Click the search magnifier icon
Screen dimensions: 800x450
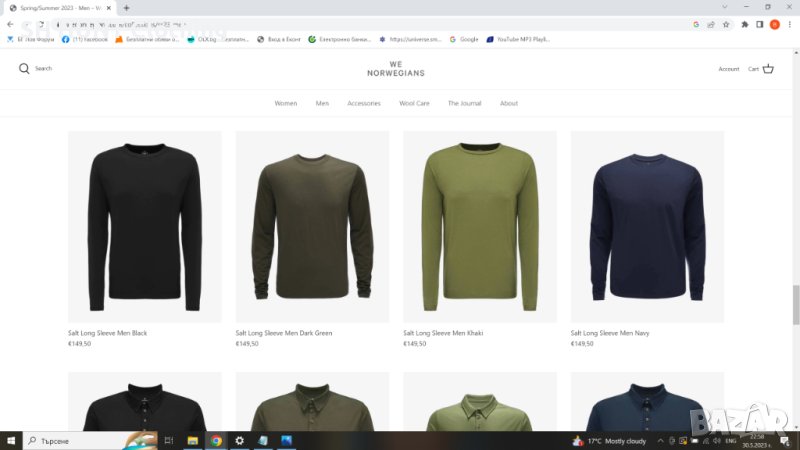click(24, 69)
